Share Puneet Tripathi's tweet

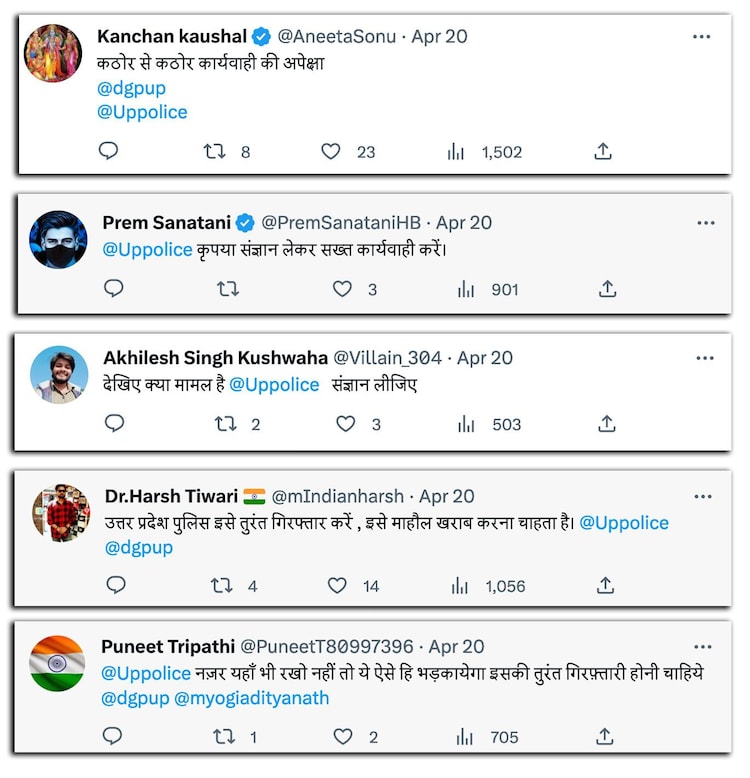click(604, 737)
